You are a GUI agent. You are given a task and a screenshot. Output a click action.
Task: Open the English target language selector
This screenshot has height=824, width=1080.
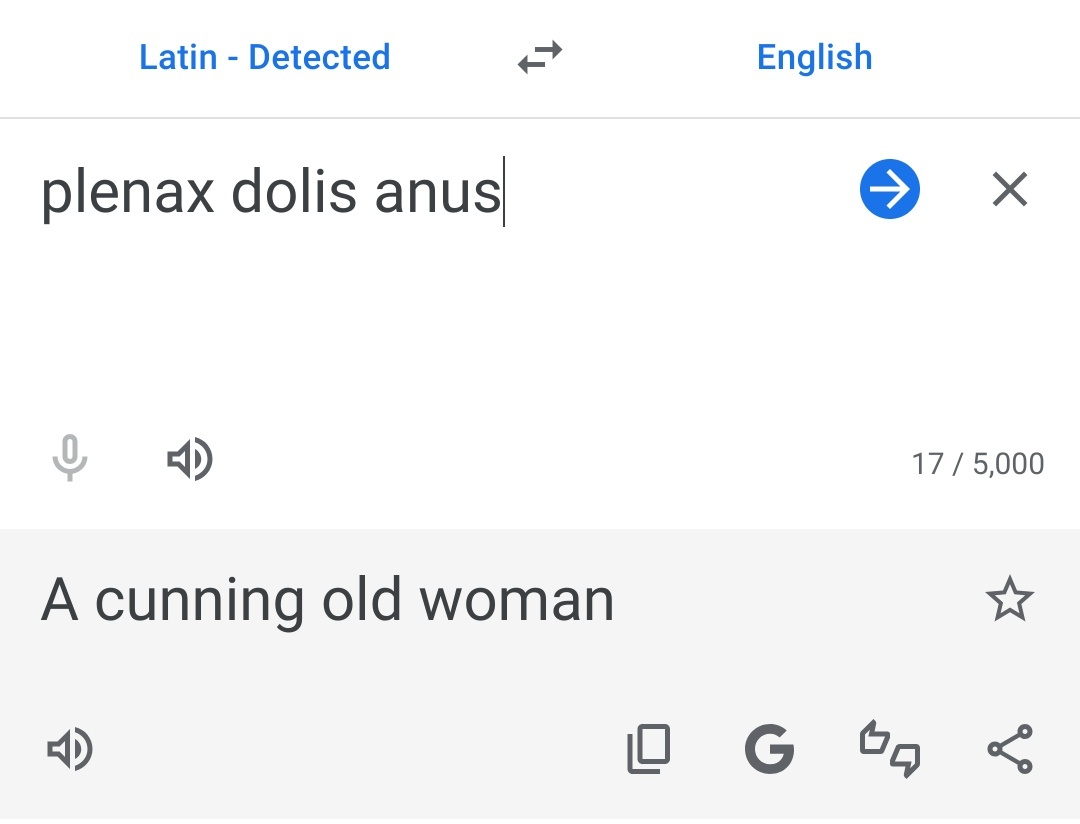pyautogui.click(x=814, y=57)
